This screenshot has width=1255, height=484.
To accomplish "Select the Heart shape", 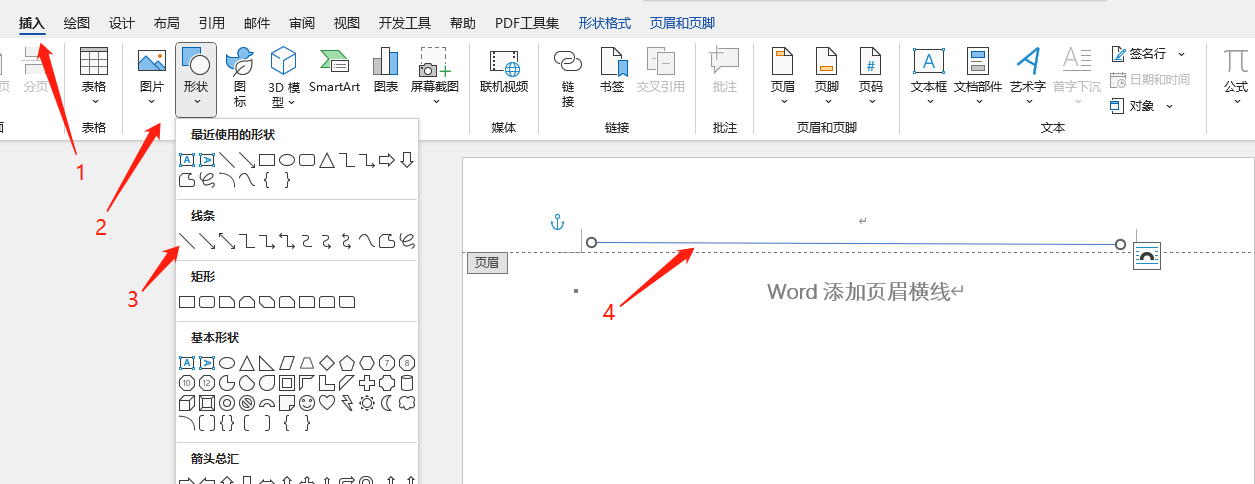I will [x=327, y=403].
